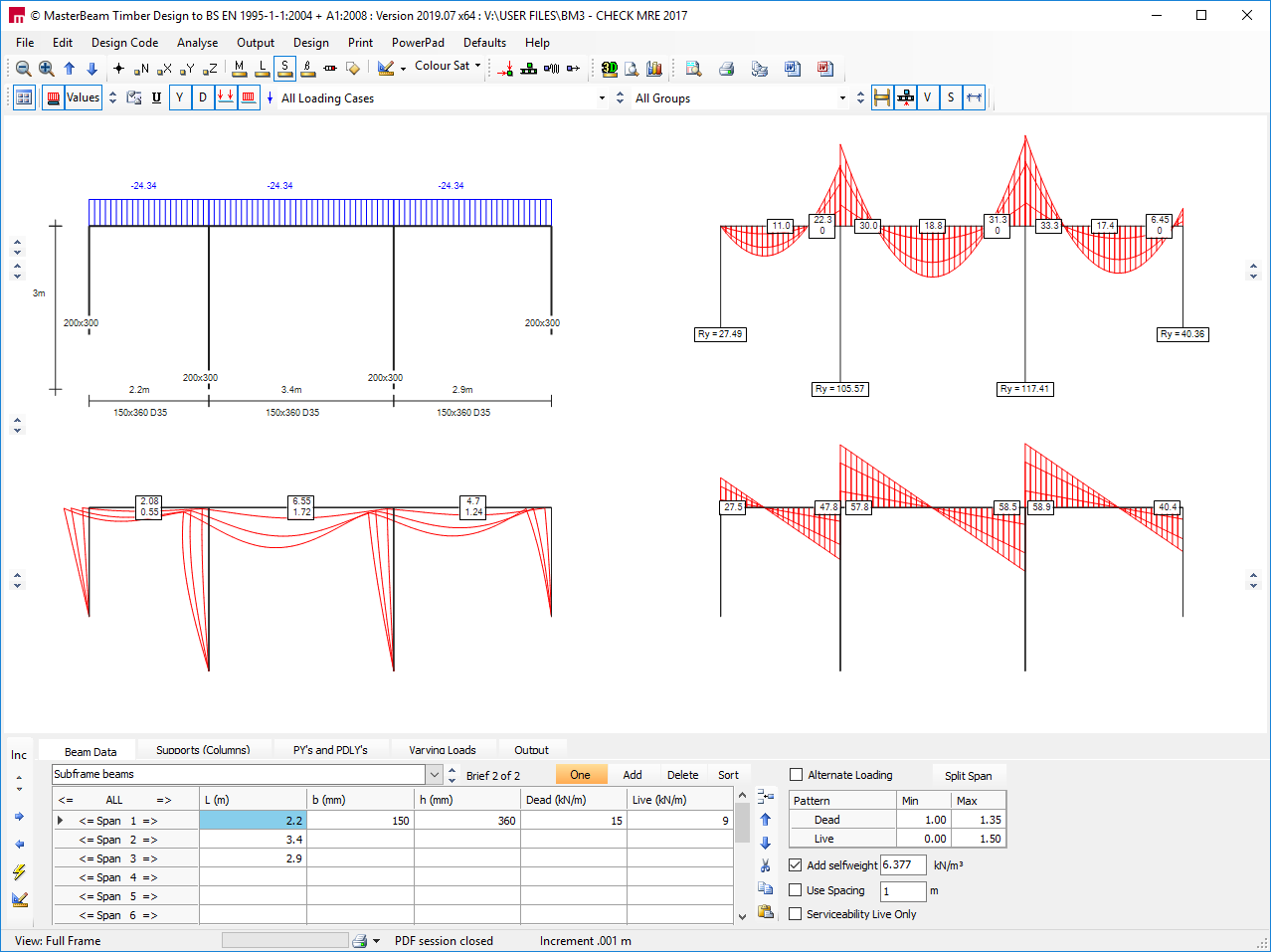Step through loading cases with the spinner
The height and width of the screenshot is (952, 1271).
point(621,97)
